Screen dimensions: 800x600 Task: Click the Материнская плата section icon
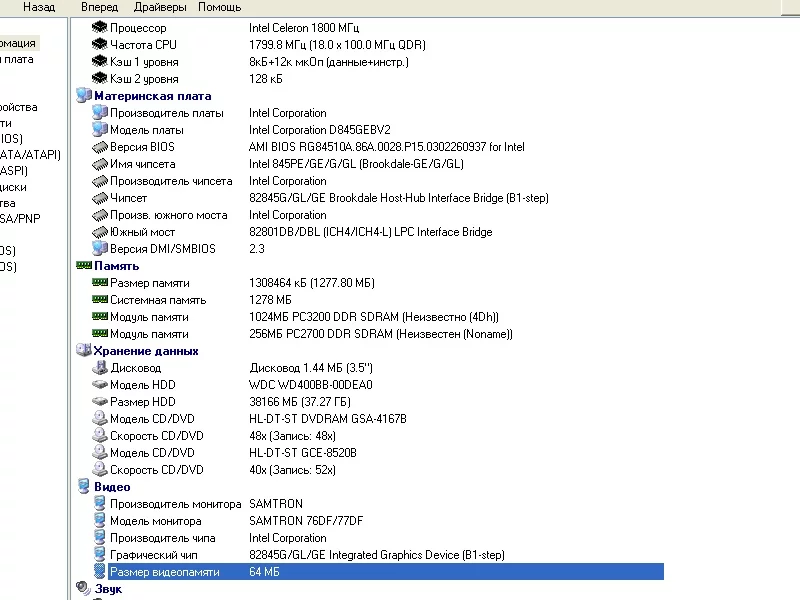[x=84, y=96]
